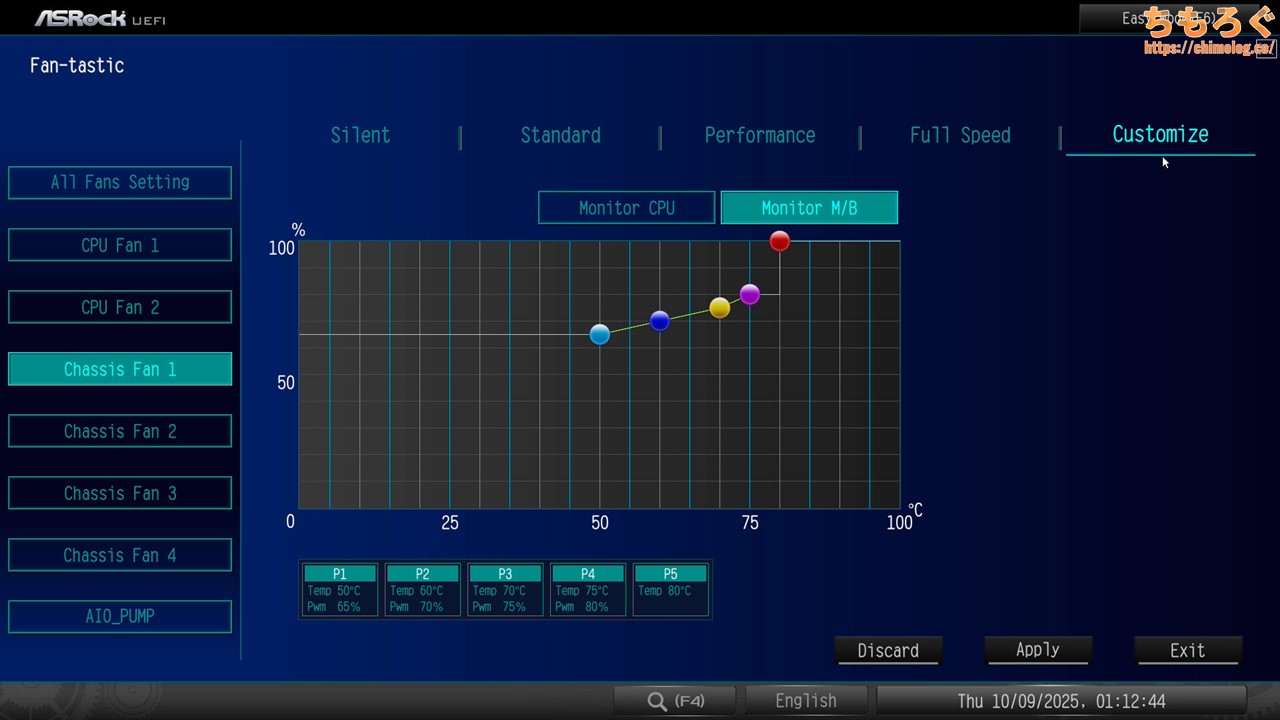Click the search magnifier F4 button
The height and width of the screenshot is (720, 1280).
675,701
